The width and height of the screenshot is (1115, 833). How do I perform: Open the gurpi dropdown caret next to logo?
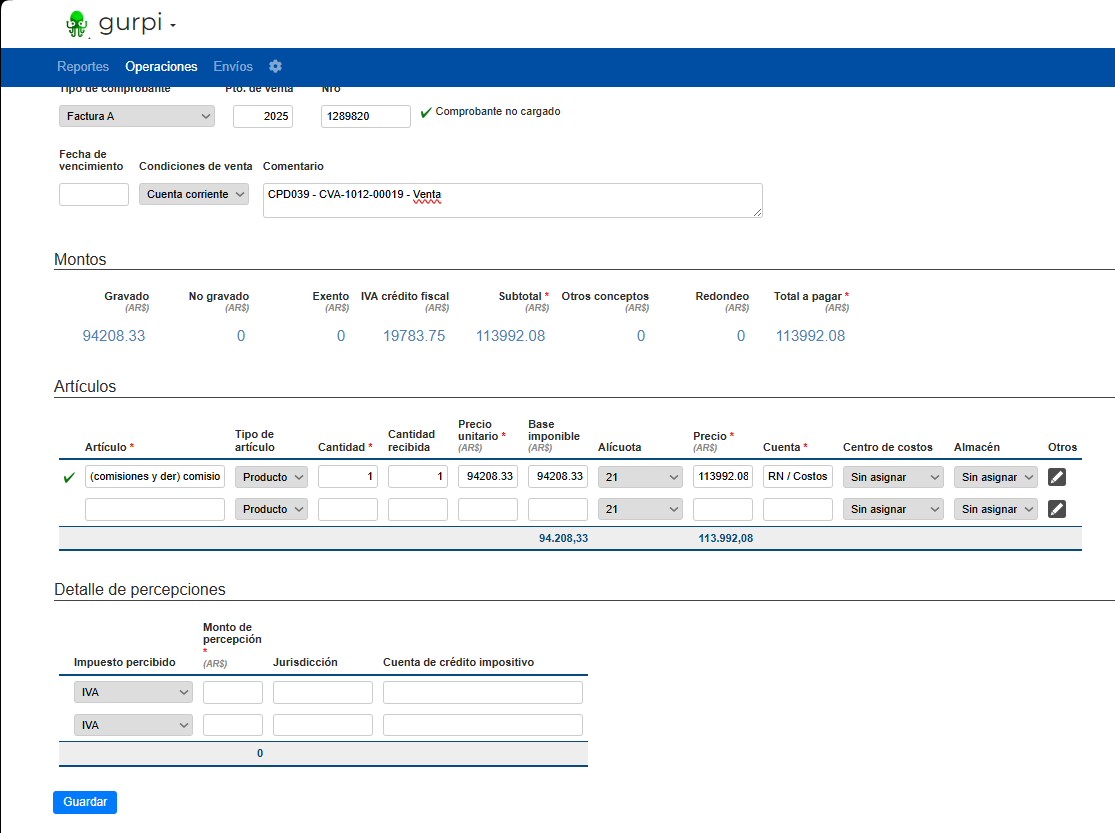coord(173,26)
